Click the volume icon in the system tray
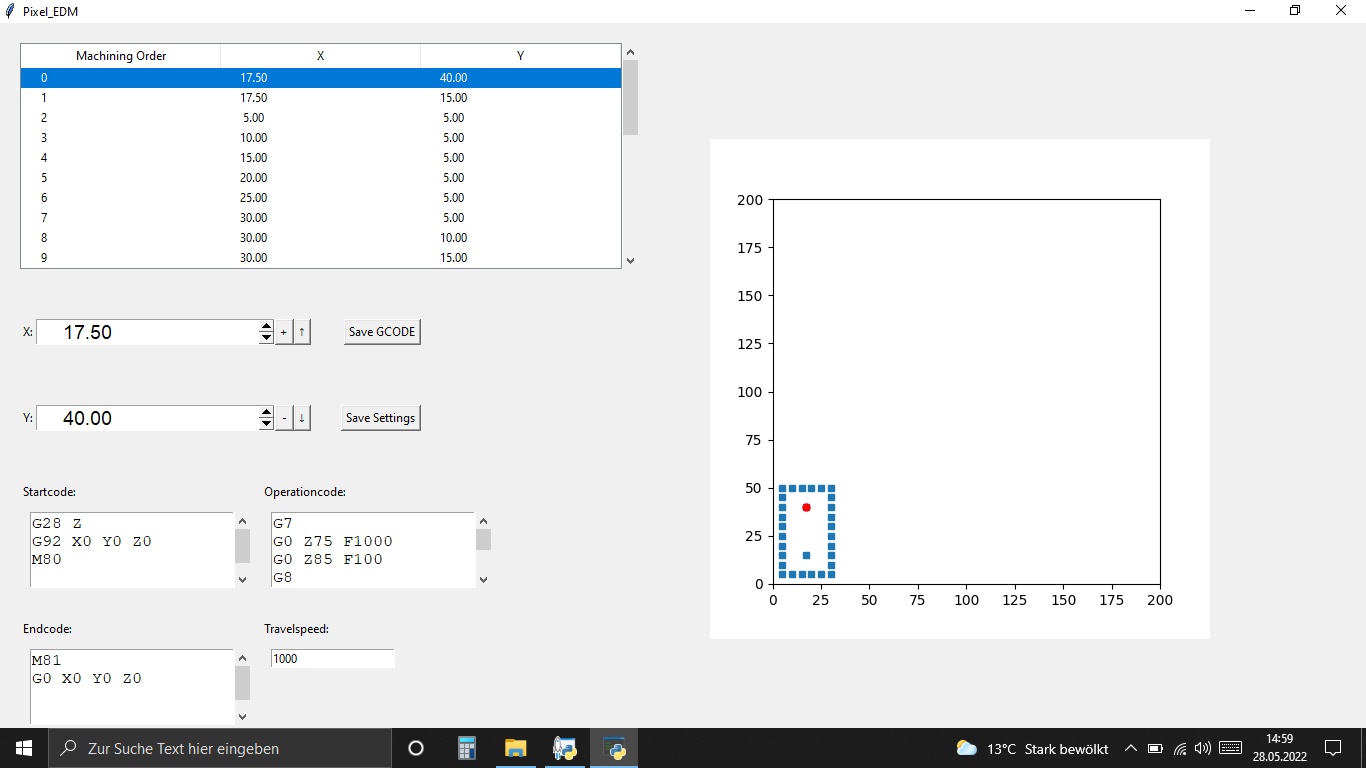Screen dimensions: 1366x768 (x=1203, y=748)
